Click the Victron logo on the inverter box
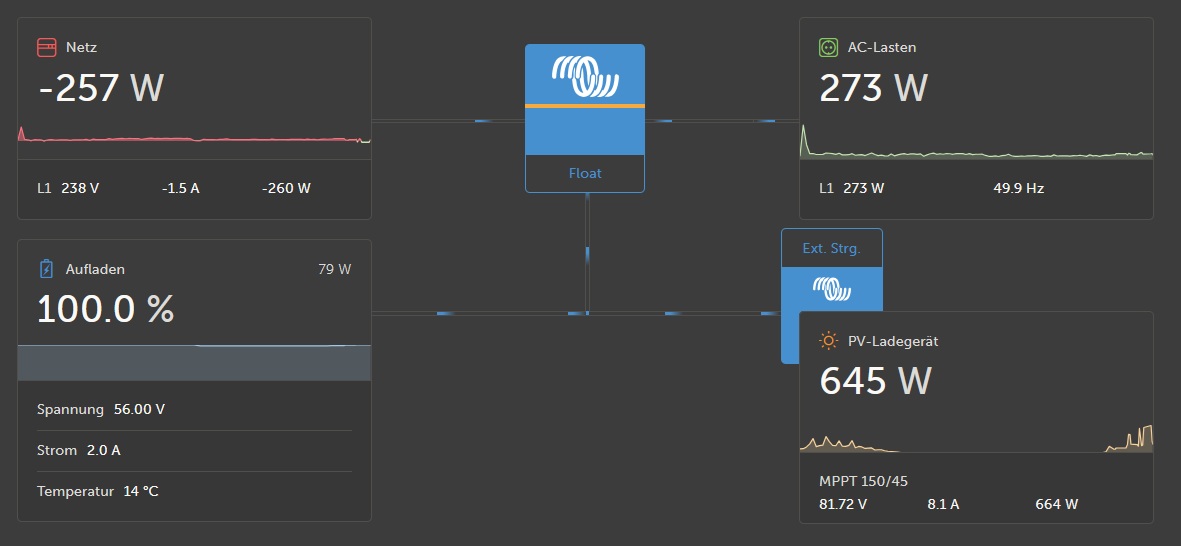 (585, 74)
